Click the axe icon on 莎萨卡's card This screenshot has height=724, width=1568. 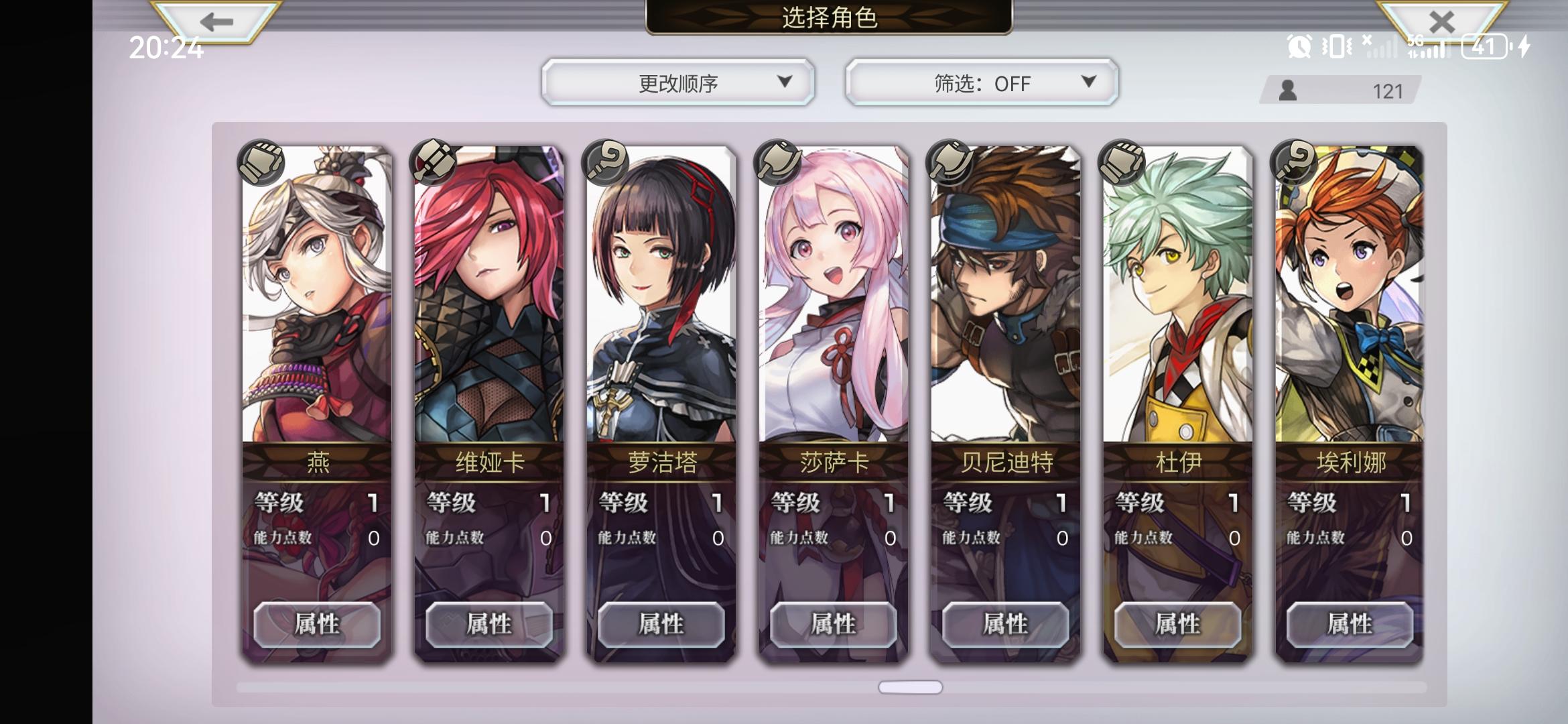coord(778,162)
